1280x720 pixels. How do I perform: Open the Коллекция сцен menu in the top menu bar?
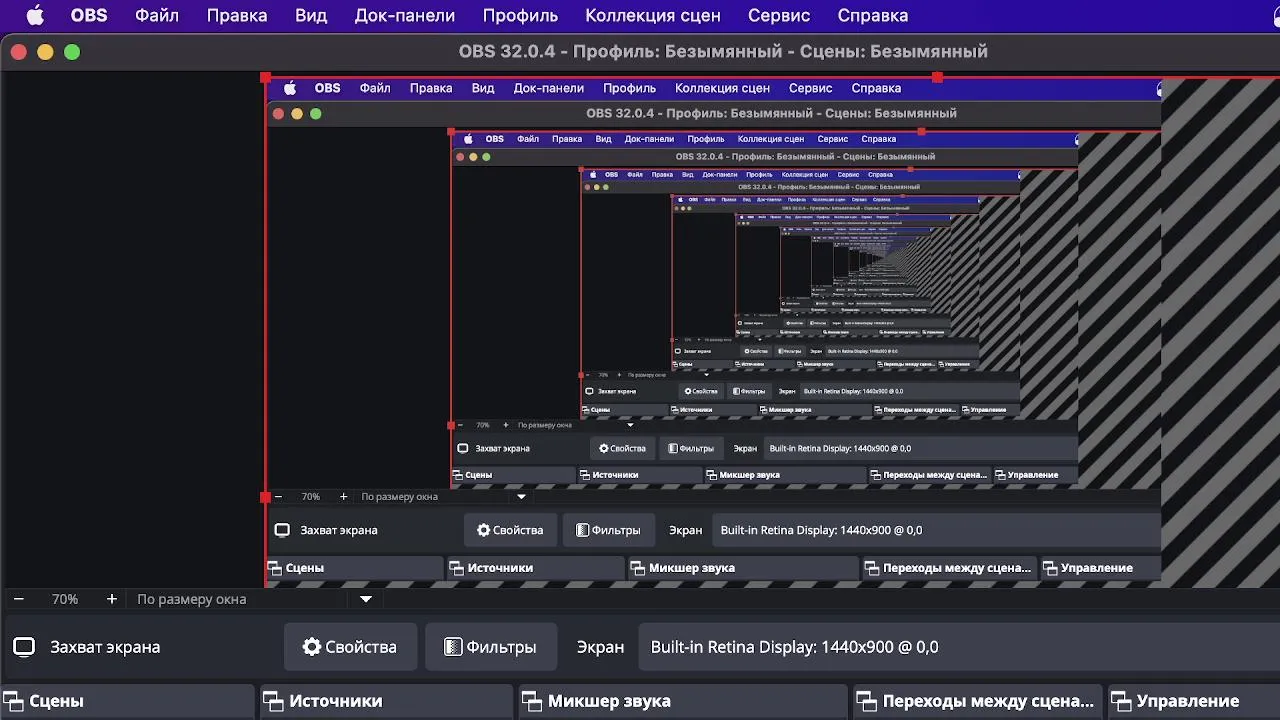point(652,15)
